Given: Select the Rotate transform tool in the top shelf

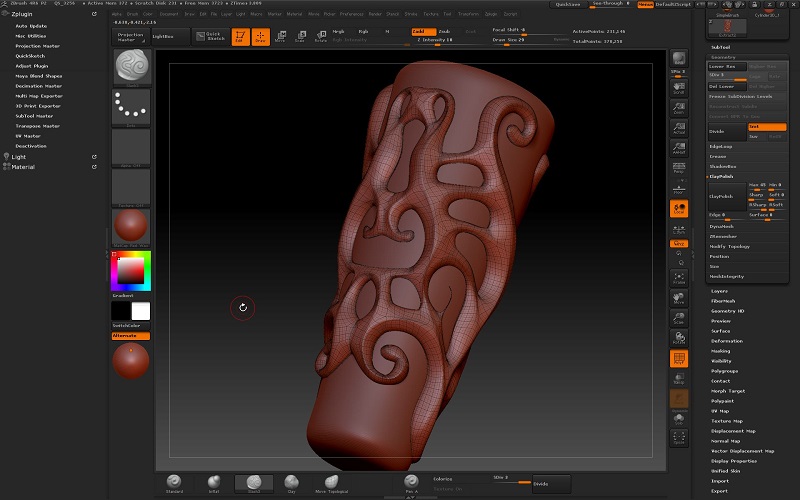Looking at the screenshot, I should click(x=321, y=37).
